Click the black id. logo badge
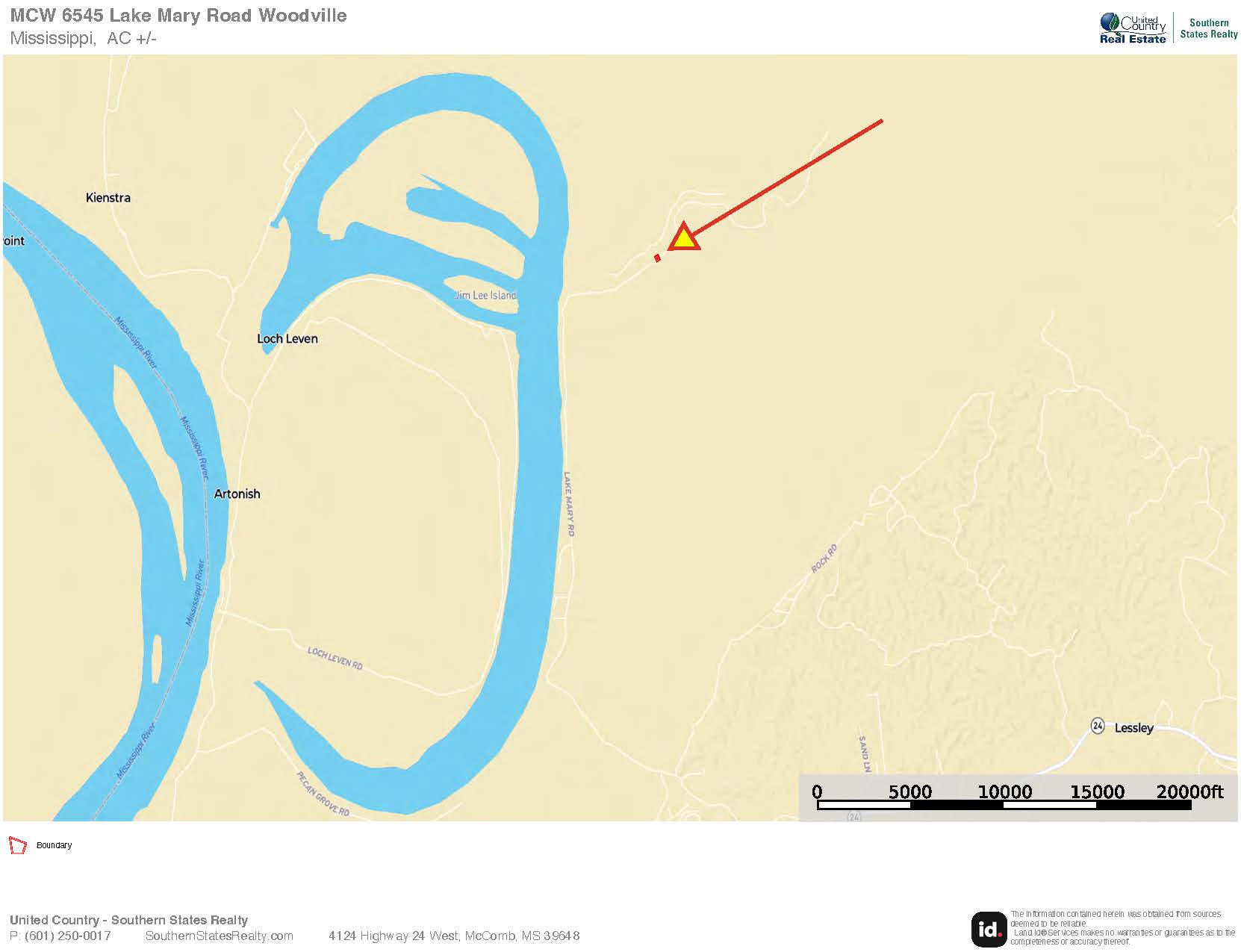This screenshot has width=1241, height=952. pos(989,929)
